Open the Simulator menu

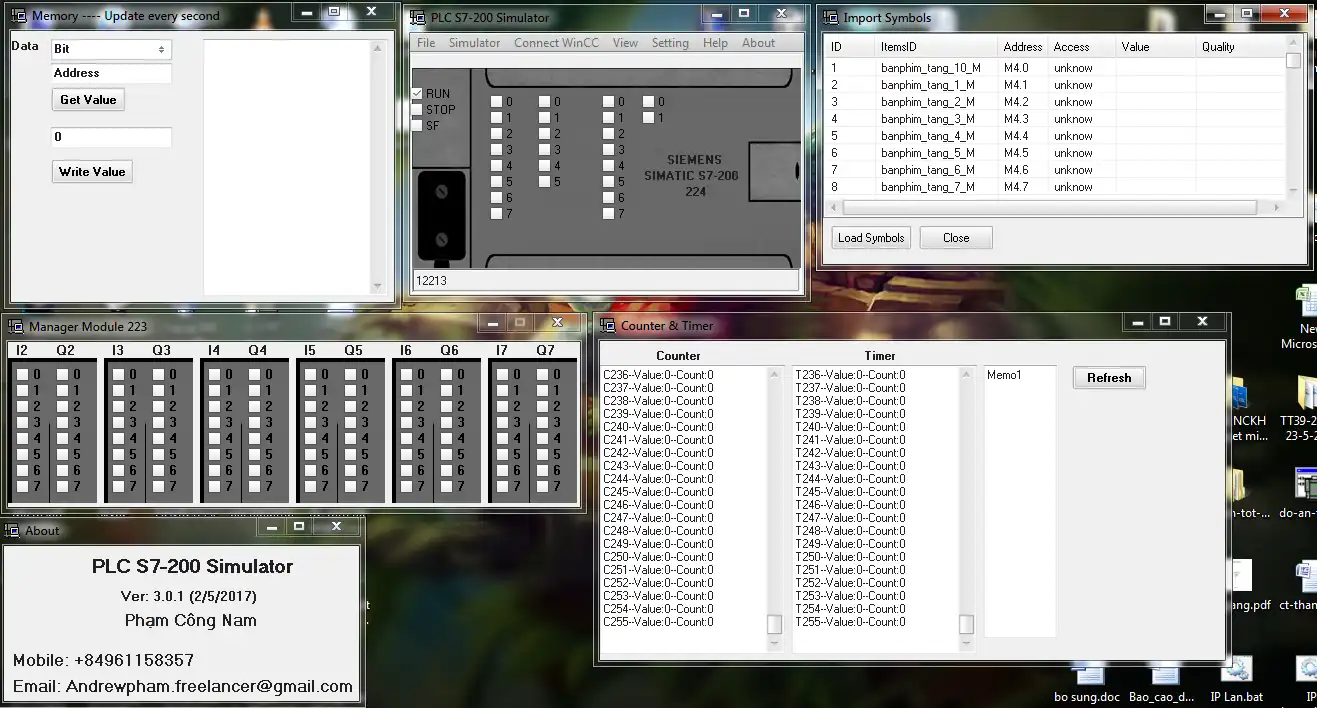tap(474, 43)
